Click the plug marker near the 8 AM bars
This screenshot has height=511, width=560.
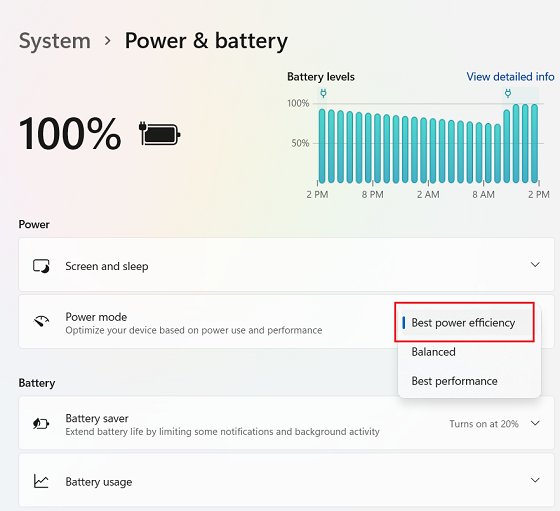point(508,94)
